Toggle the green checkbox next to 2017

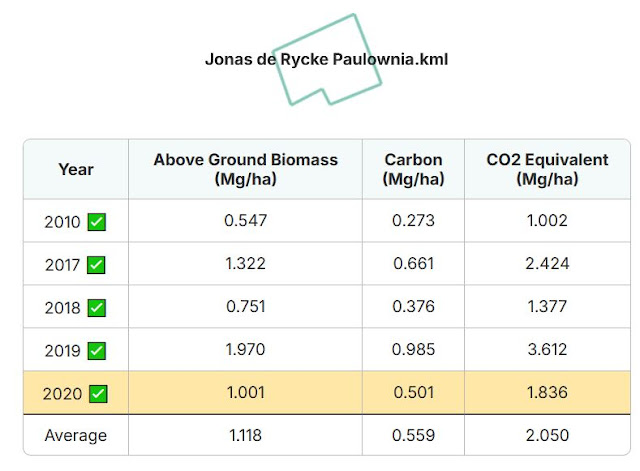(x=96, y=265)
